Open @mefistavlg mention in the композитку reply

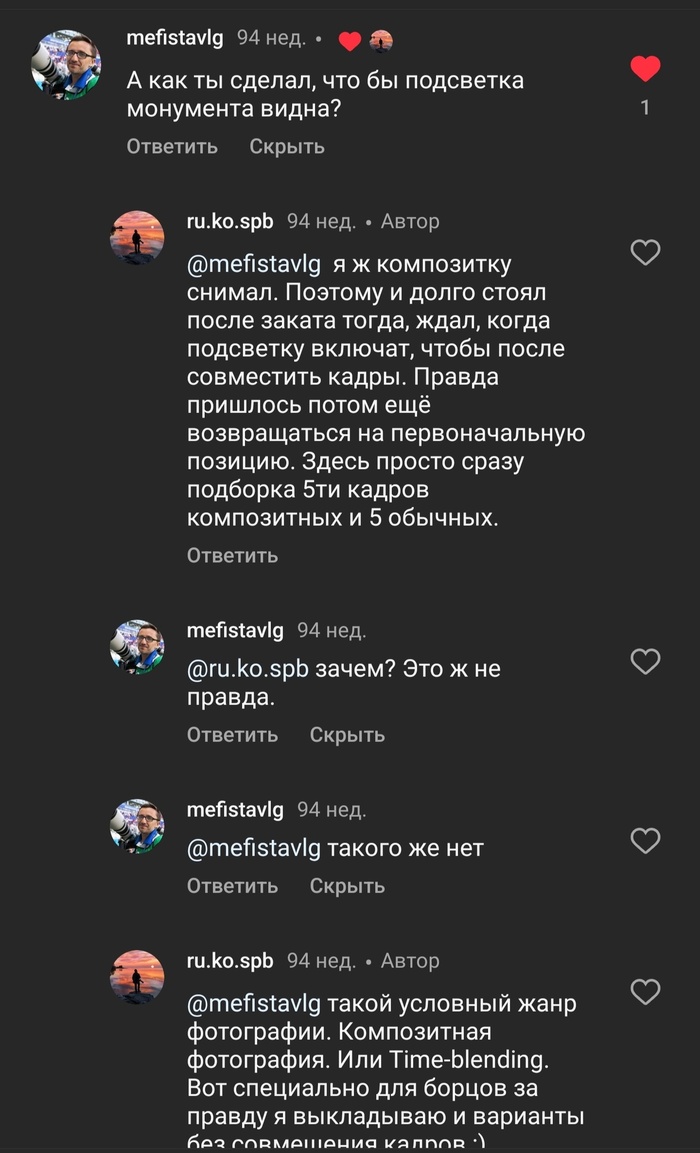pyautogui.click(x=254, y=265)
